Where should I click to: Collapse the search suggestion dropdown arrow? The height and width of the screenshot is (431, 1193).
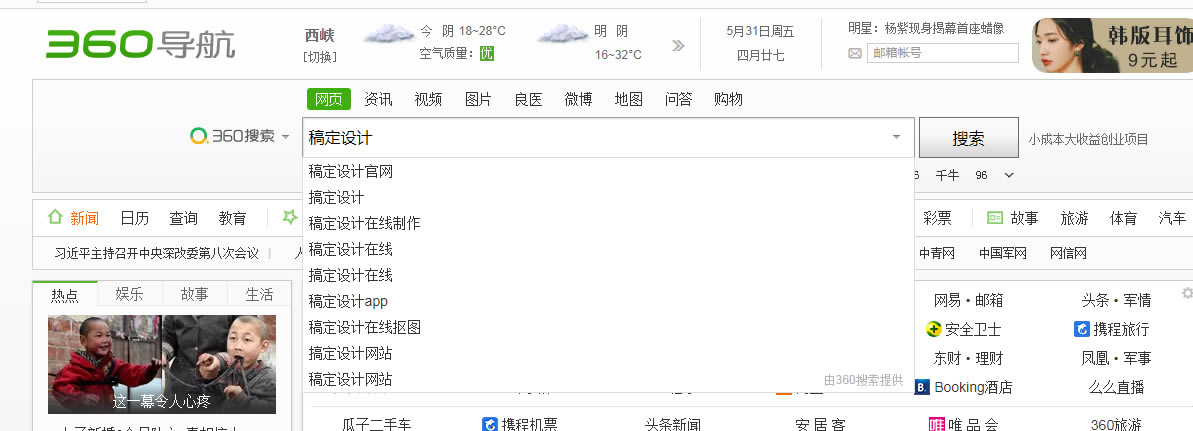coord(896,137)
